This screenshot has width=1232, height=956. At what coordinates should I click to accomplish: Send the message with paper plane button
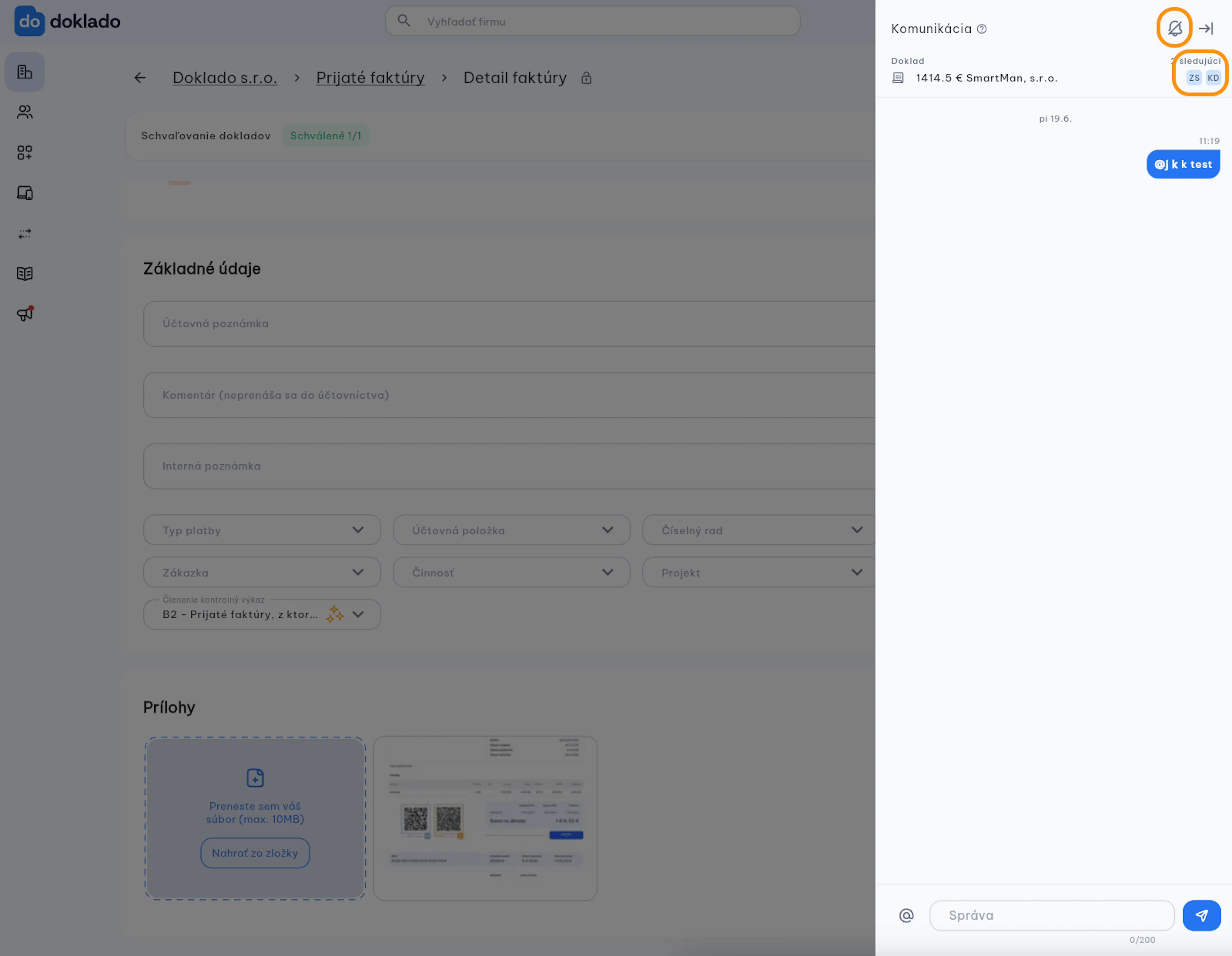pos(1202,915)
